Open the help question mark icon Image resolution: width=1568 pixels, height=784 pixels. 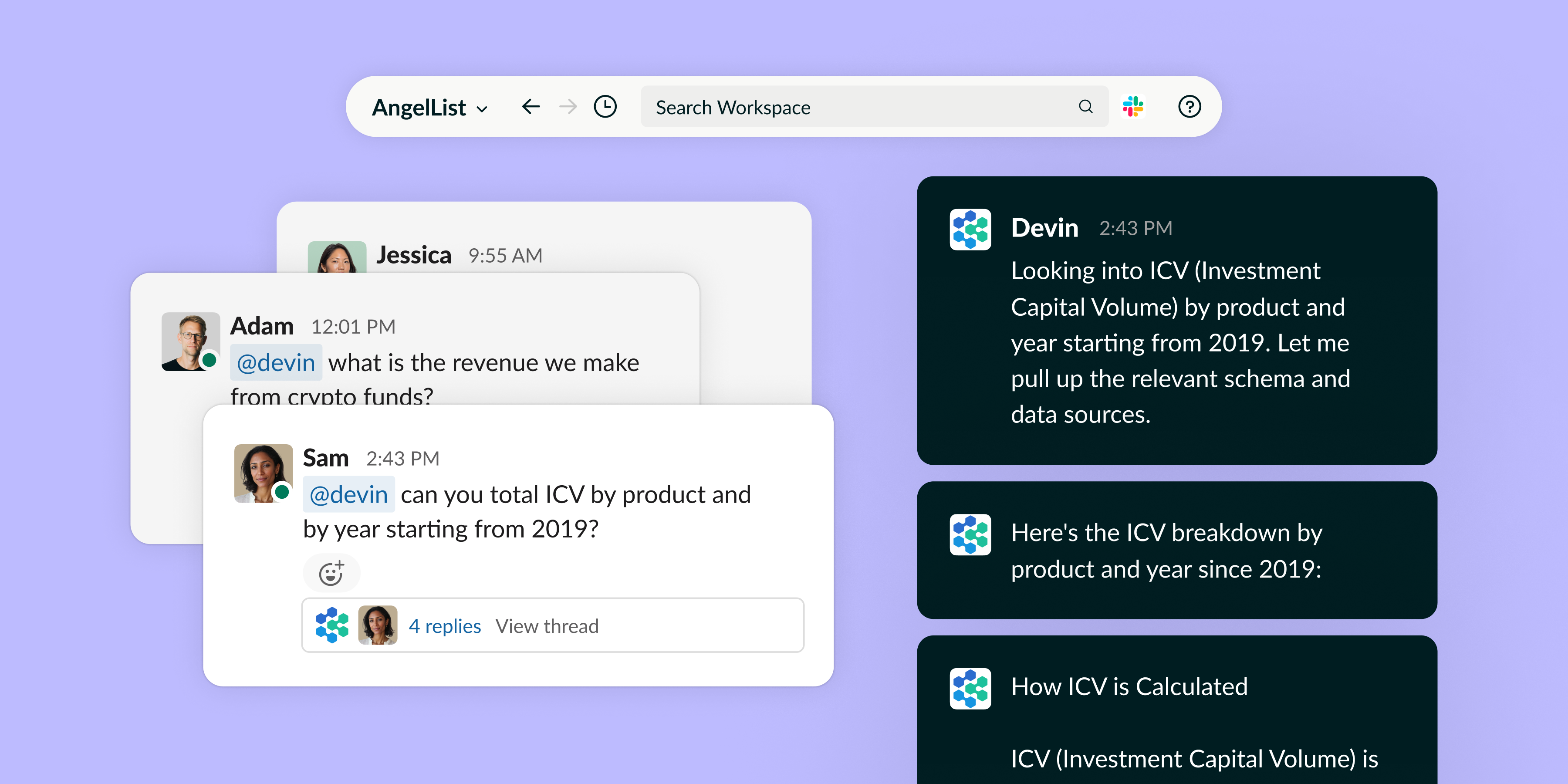coord(1190,107)
